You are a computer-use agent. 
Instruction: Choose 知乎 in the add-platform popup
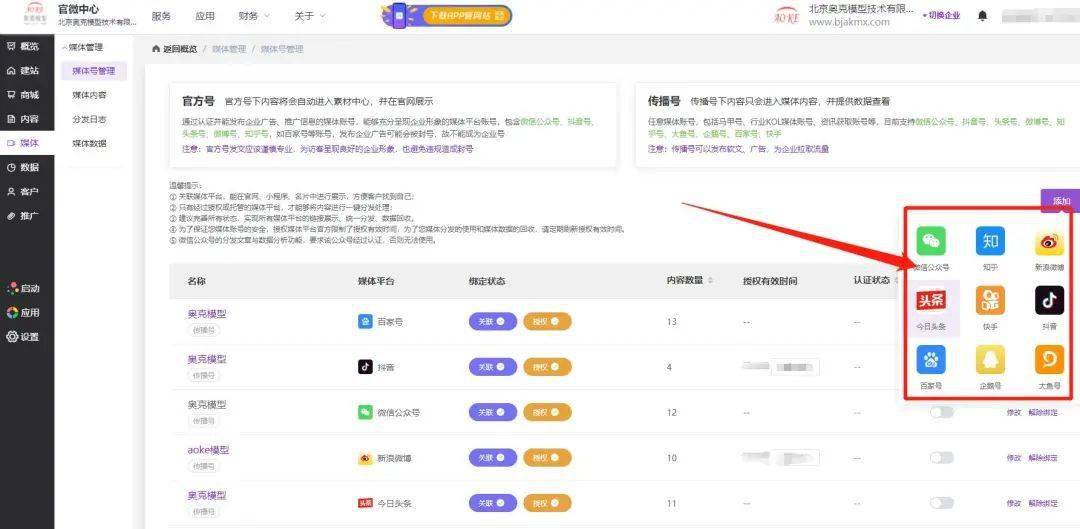[990, 249]
